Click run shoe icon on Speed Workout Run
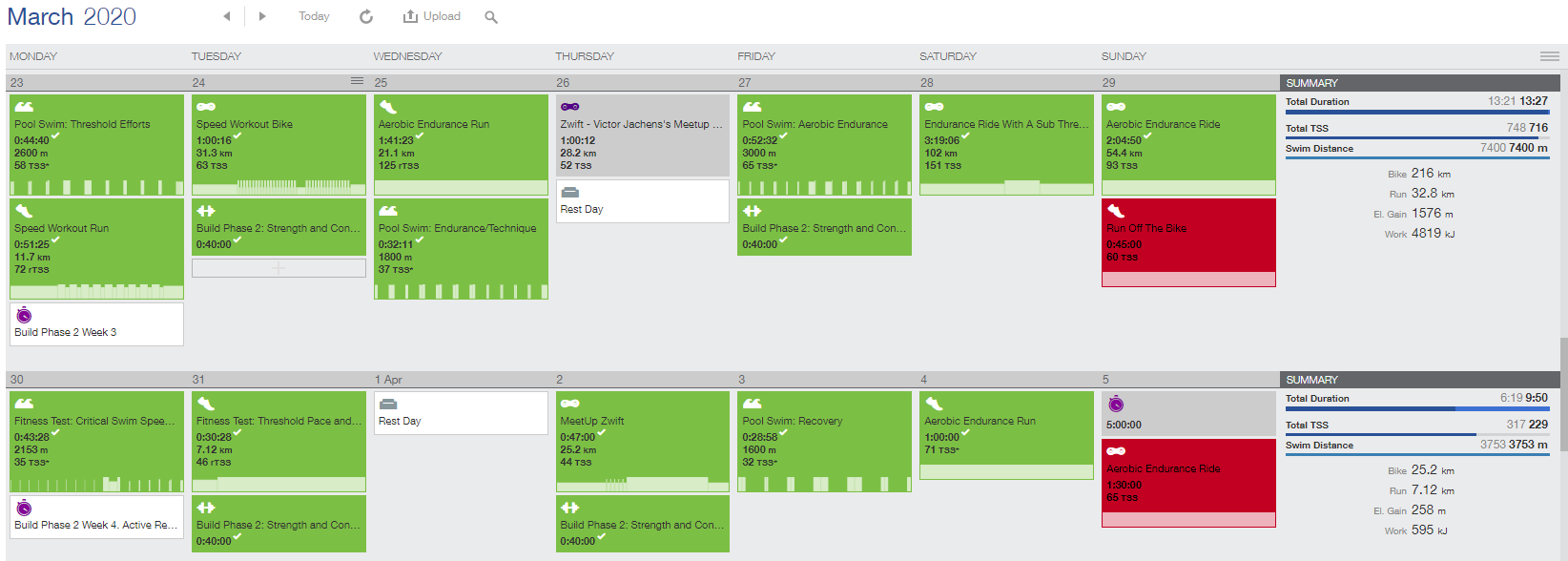The width and height of the screenshot is (1568, 561). coord(24,211)
